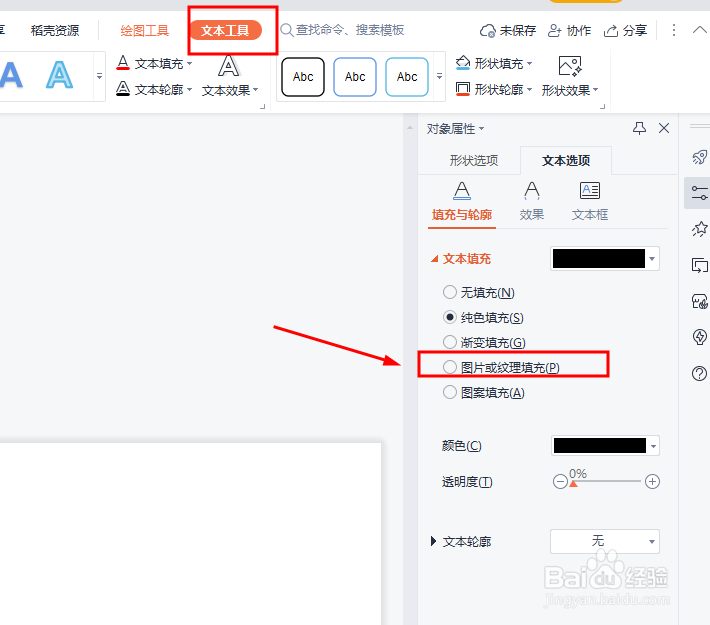Select the 图案填充(A) radio button
Viewport: 710px width, 625px height.
450,392
